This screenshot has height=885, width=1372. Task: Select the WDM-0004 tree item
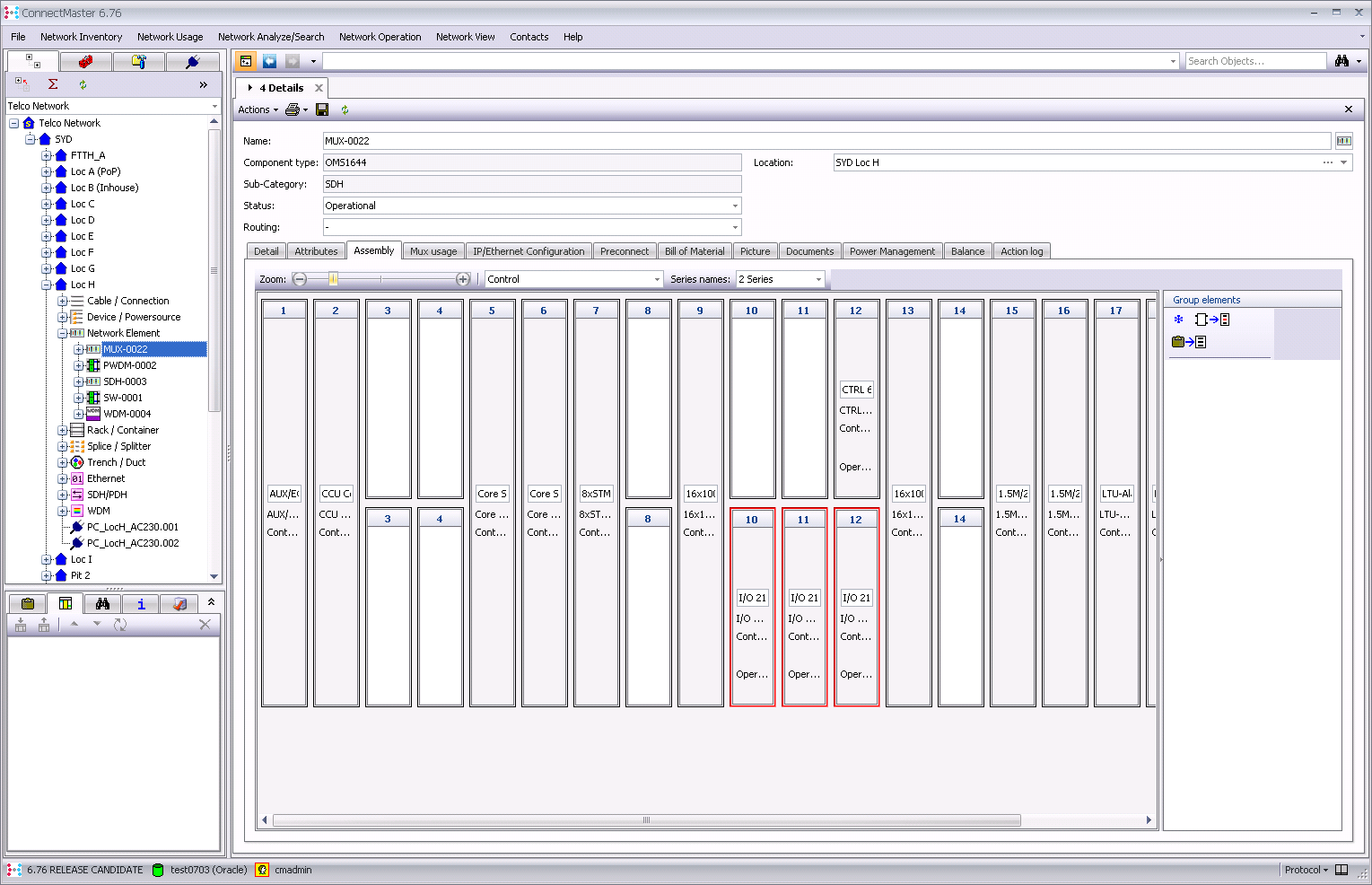pyautogui.click(x=127, y=414)
